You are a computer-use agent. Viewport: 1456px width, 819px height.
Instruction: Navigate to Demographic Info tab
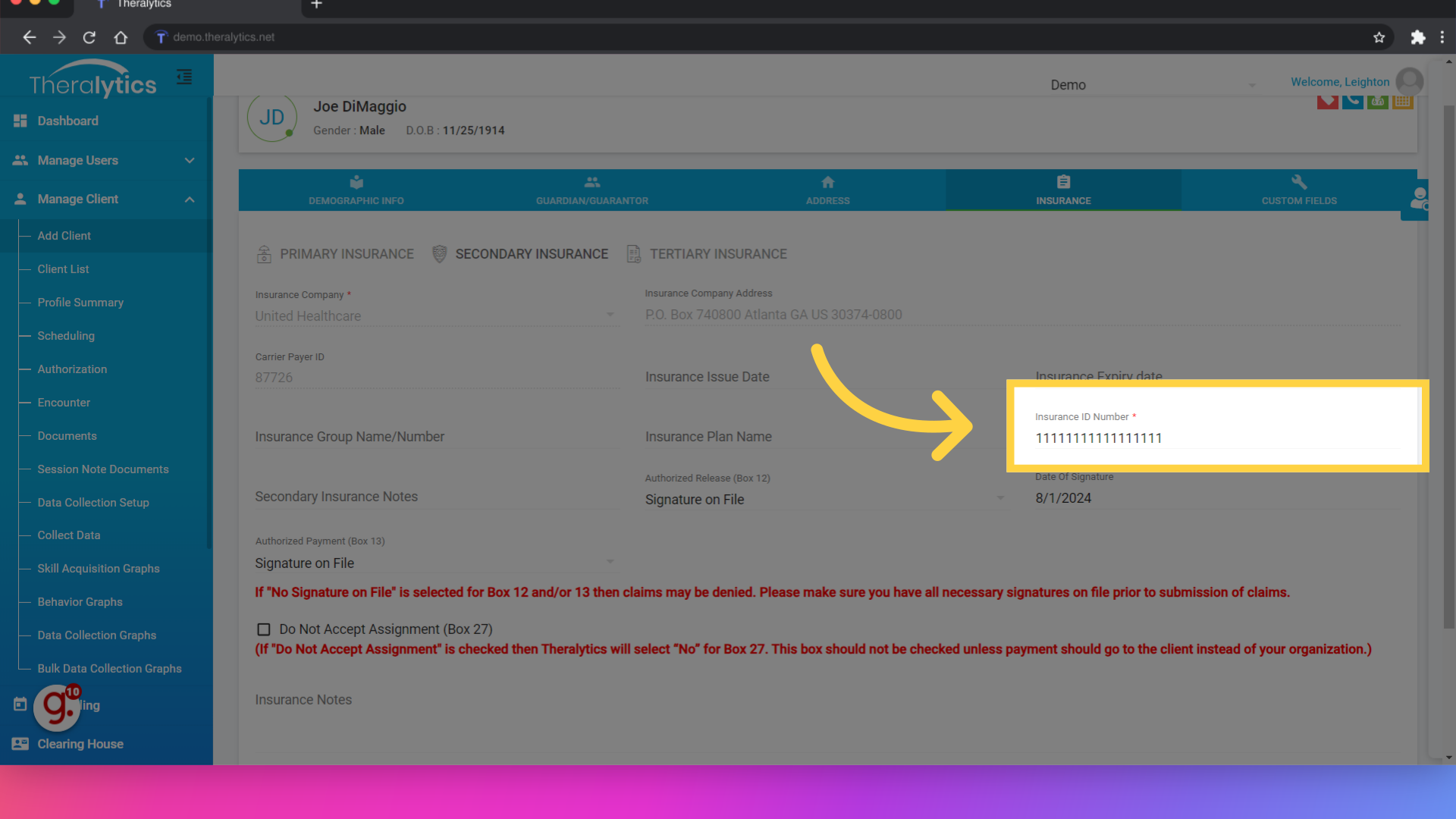[356, 190]
